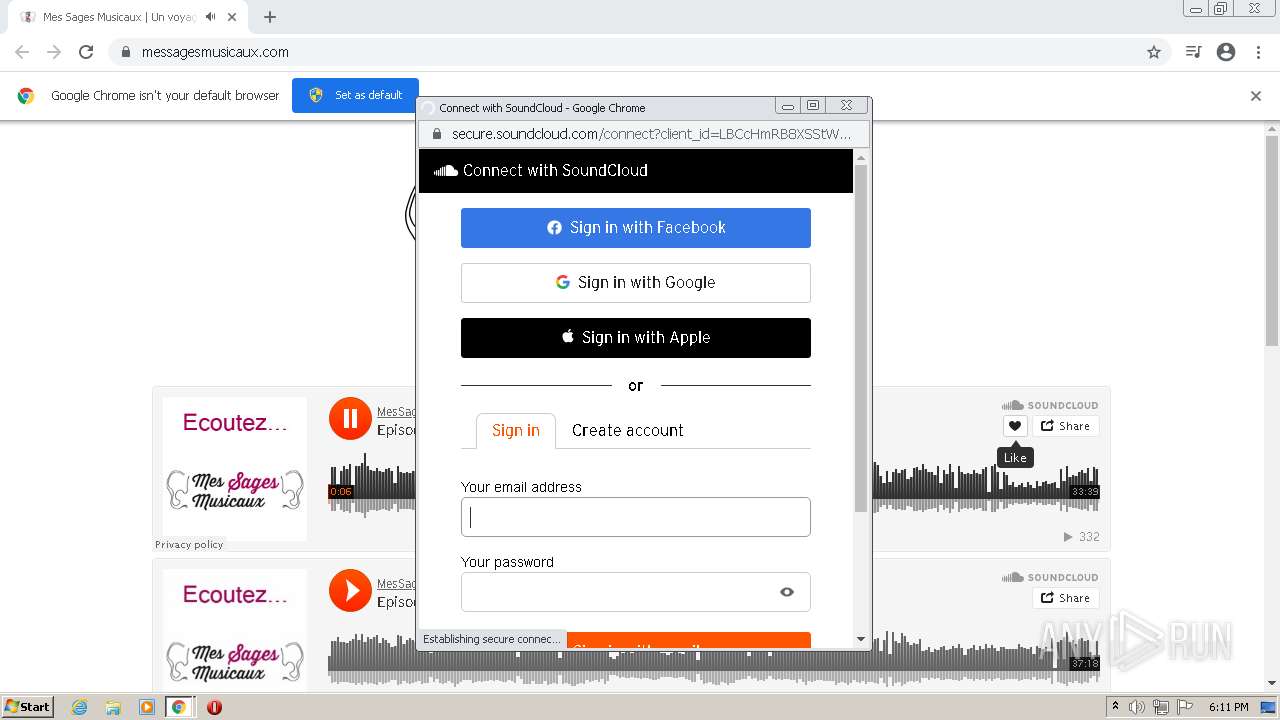View site info via padlock icon

pos(125,52)
